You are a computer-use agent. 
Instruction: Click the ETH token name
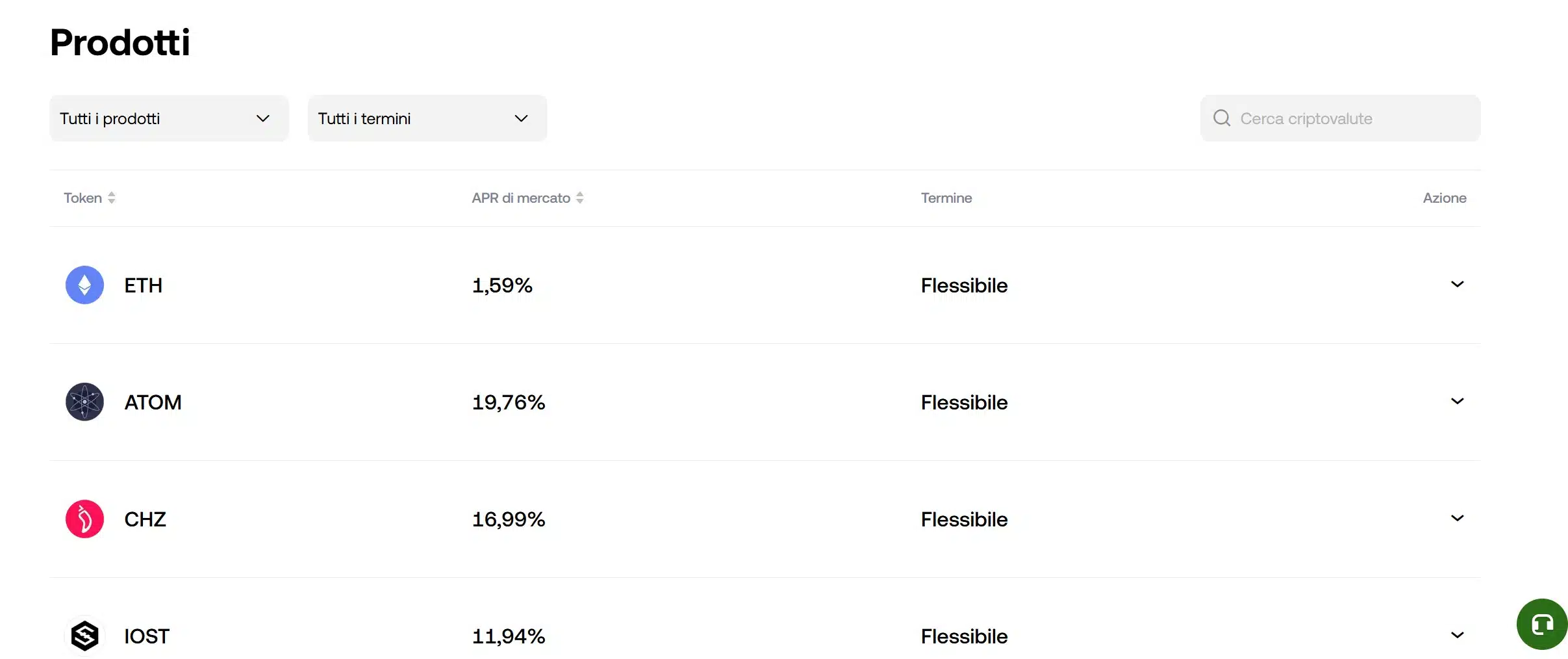[x=143, y=285]
